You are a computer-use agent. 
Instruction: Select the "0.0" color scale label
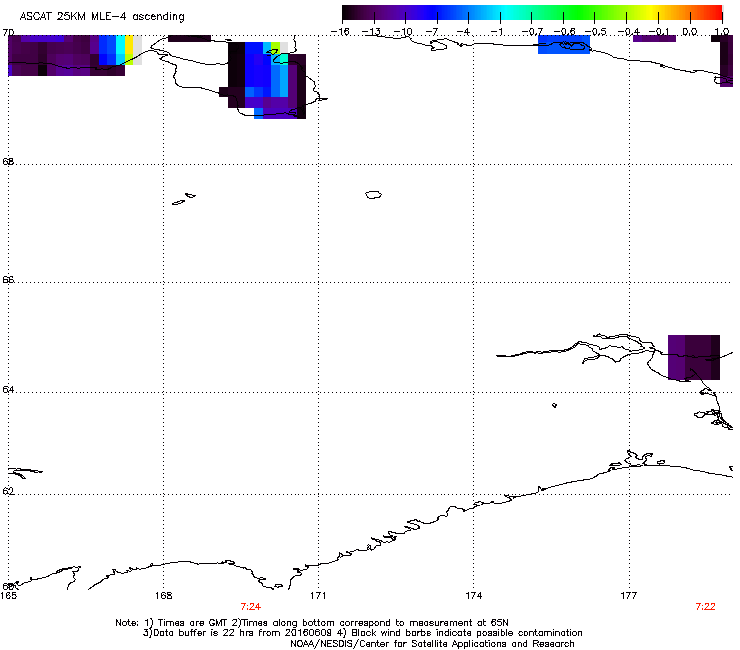(690, 32)
